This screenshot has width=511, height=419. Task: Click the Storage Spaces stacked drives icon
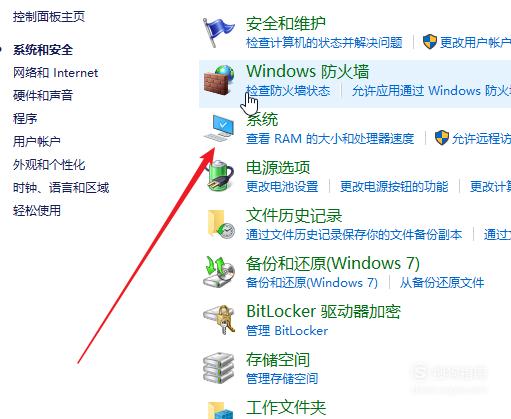click(x=219, y=368)
